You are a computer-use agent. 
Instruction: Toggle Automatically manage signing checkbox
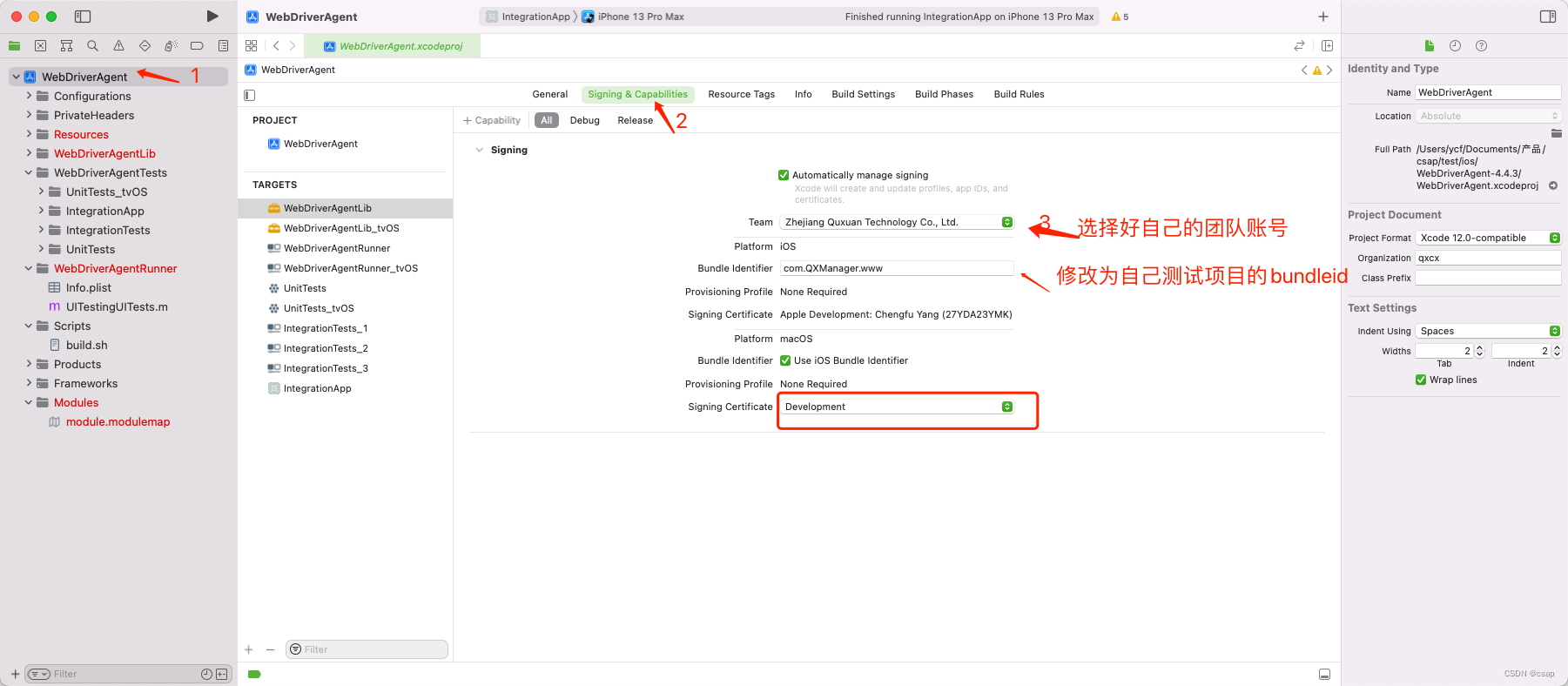tap(784, 175)
